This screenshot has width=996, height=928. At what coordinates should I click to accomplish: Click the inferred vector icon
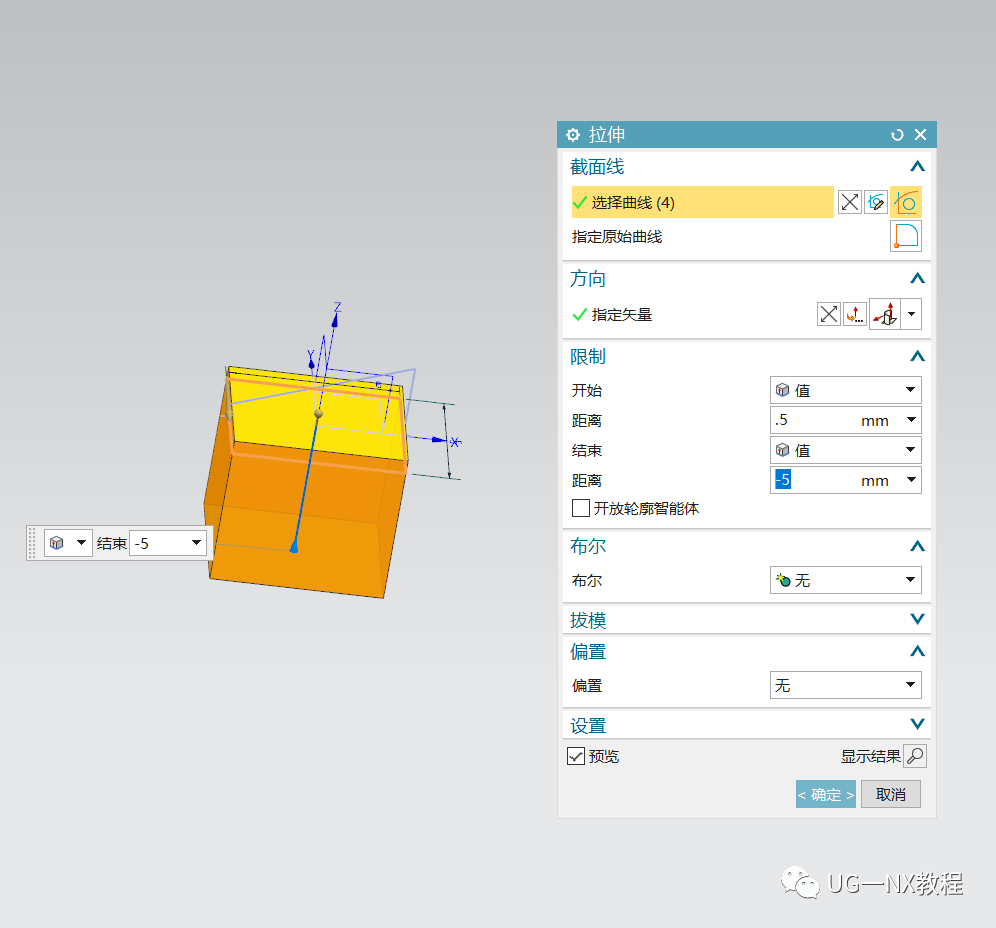885,314
